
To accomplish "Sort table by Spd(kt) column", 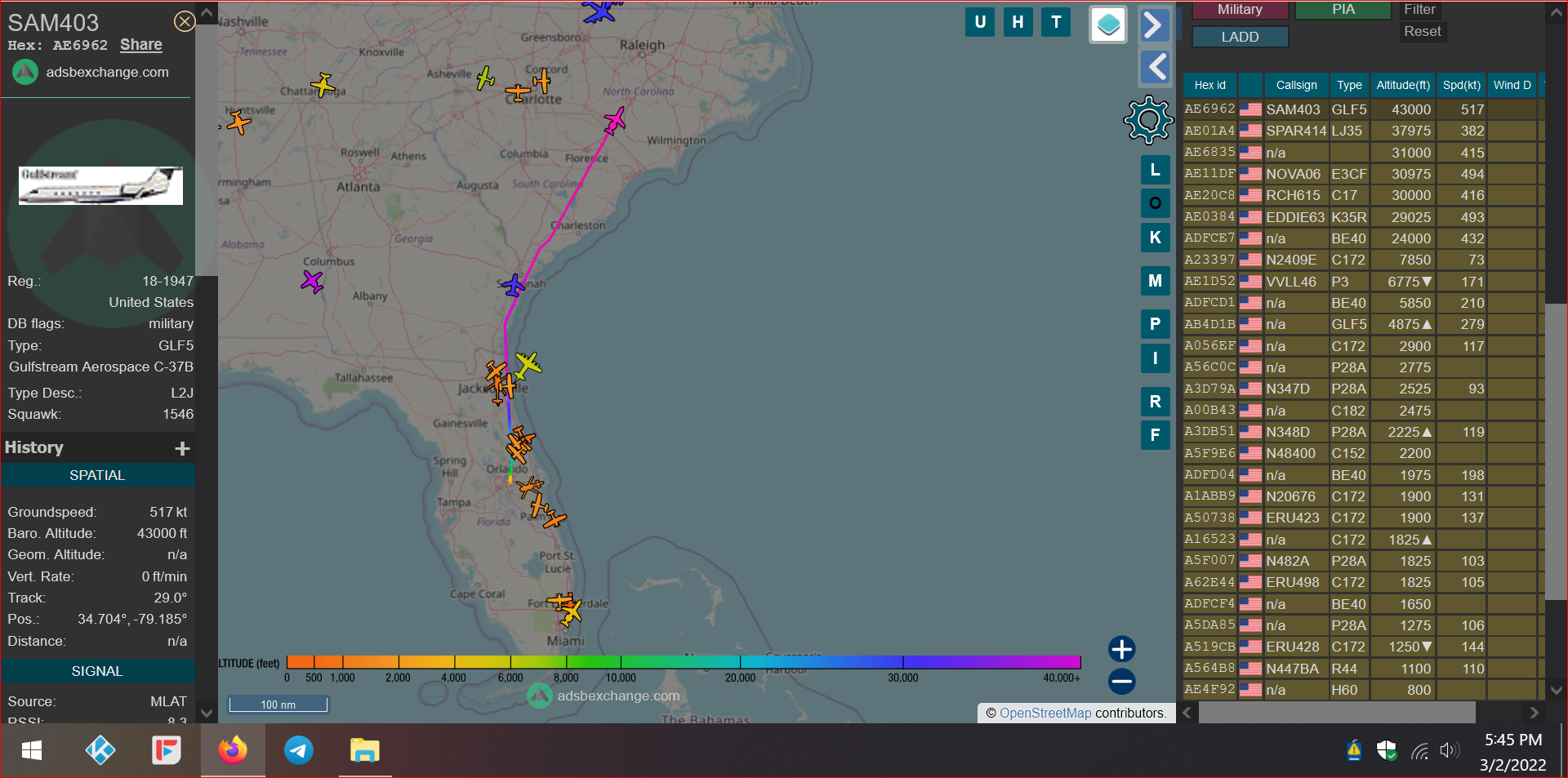I will point(1461,85).
